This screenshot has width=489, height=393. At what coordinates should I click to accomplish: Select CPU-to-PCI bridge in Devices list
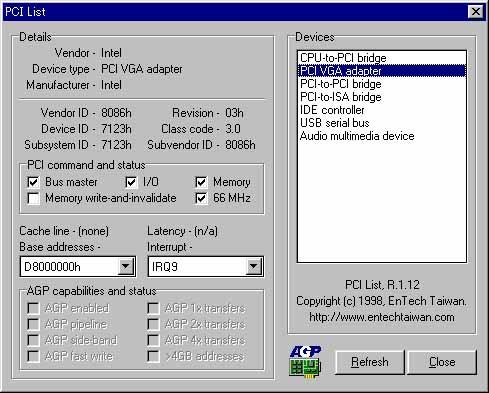coord(382,58)
